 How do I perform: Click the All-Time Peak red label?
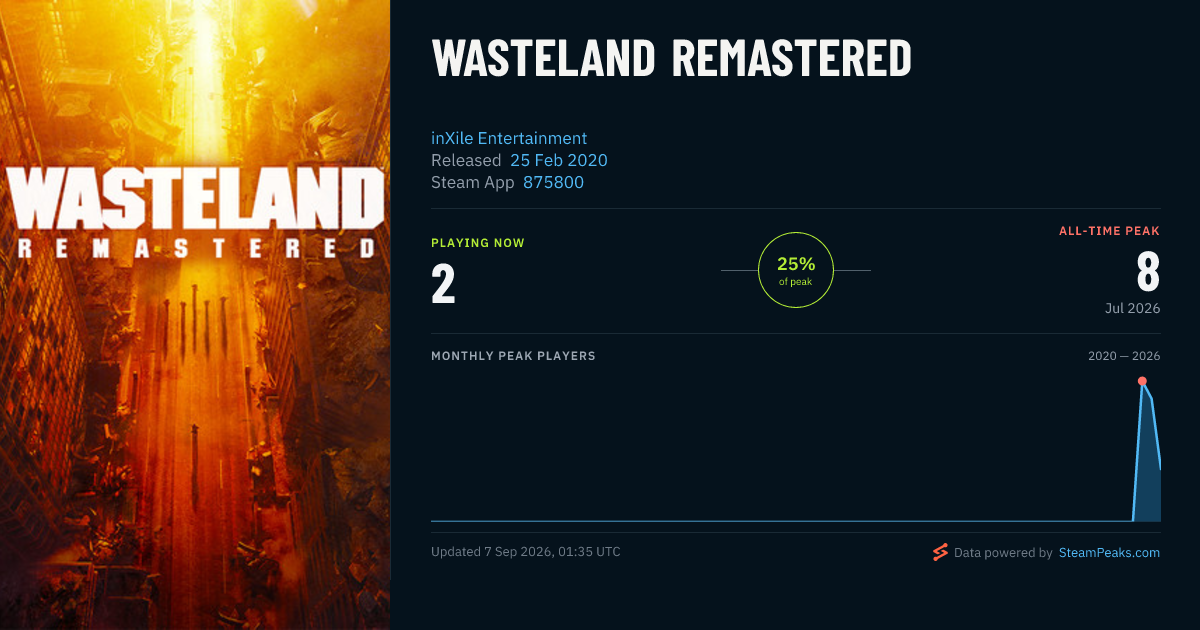pyautogui.click(x=1109, y=231)
